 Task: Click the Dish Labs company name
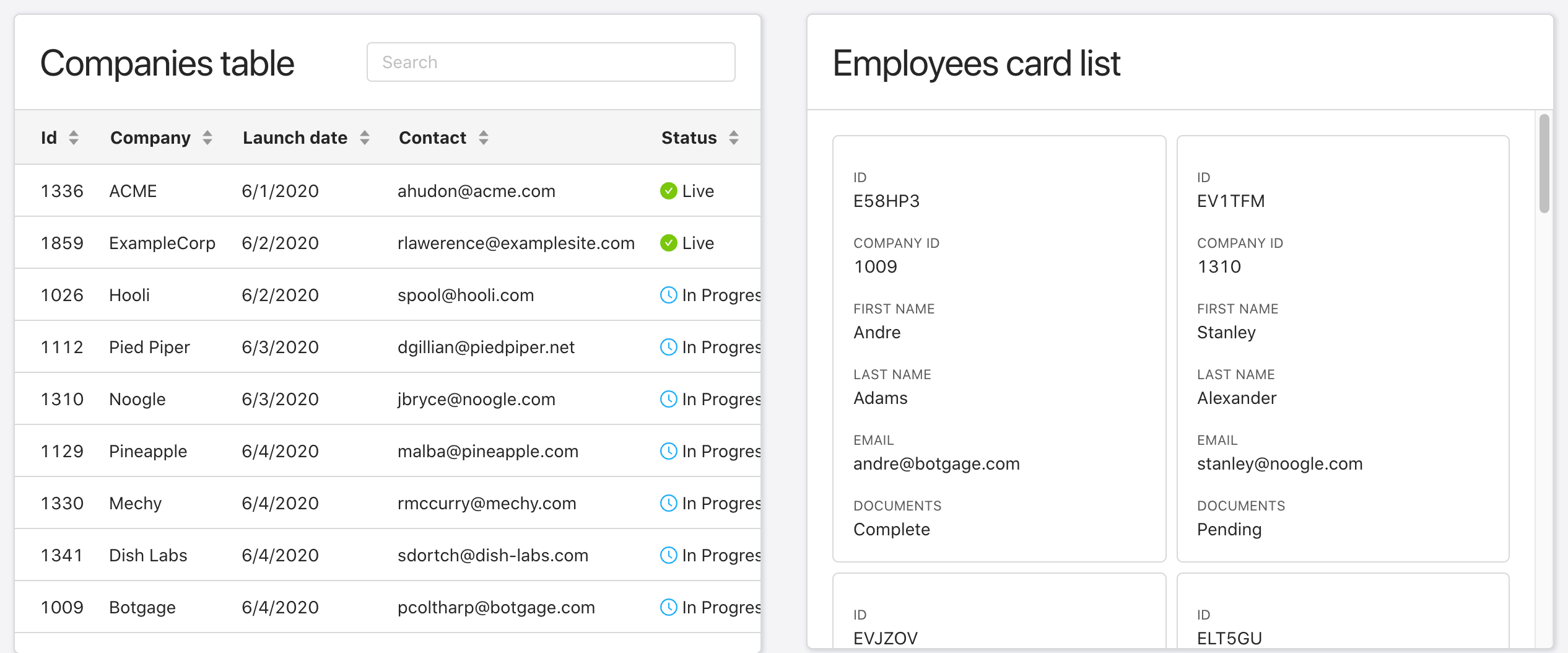point(148,555)
